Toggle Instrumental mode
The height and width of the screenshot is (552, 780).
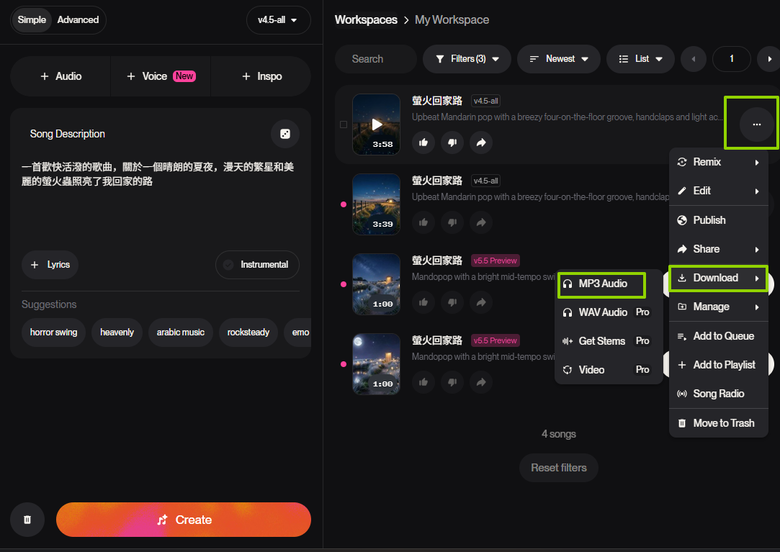click(x=257, y=265)
